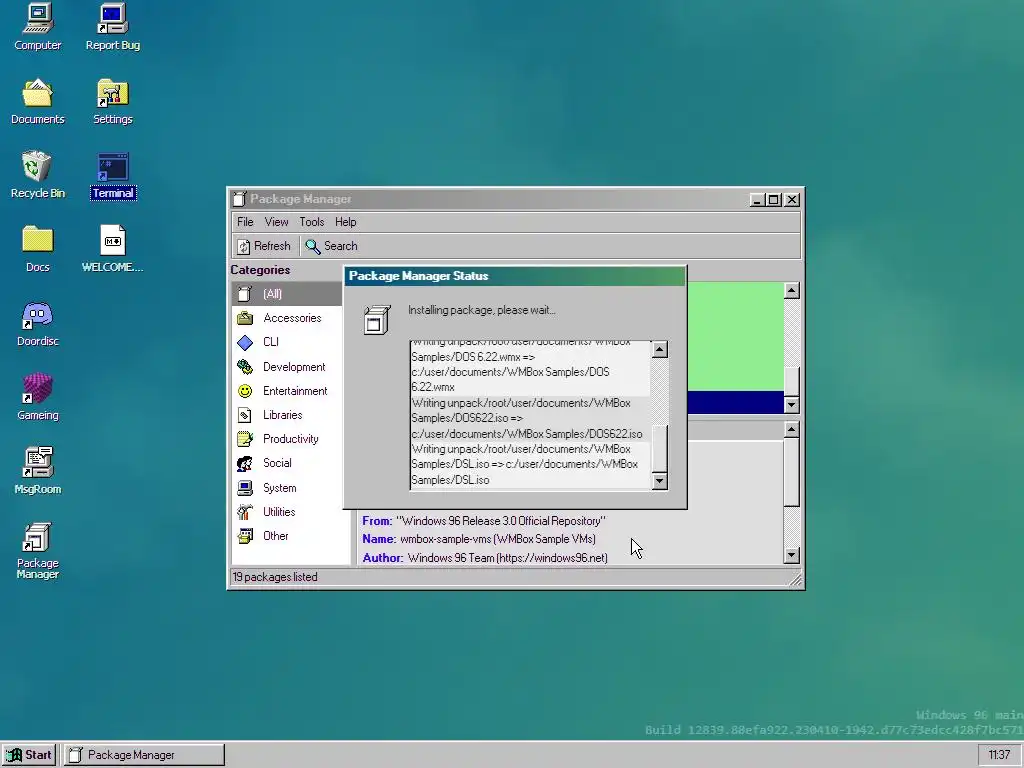The height and width of the screenshot is (768, 1024).
Task: Click 'Installing package, please wait...' text
Action: (x=481, y=310)
